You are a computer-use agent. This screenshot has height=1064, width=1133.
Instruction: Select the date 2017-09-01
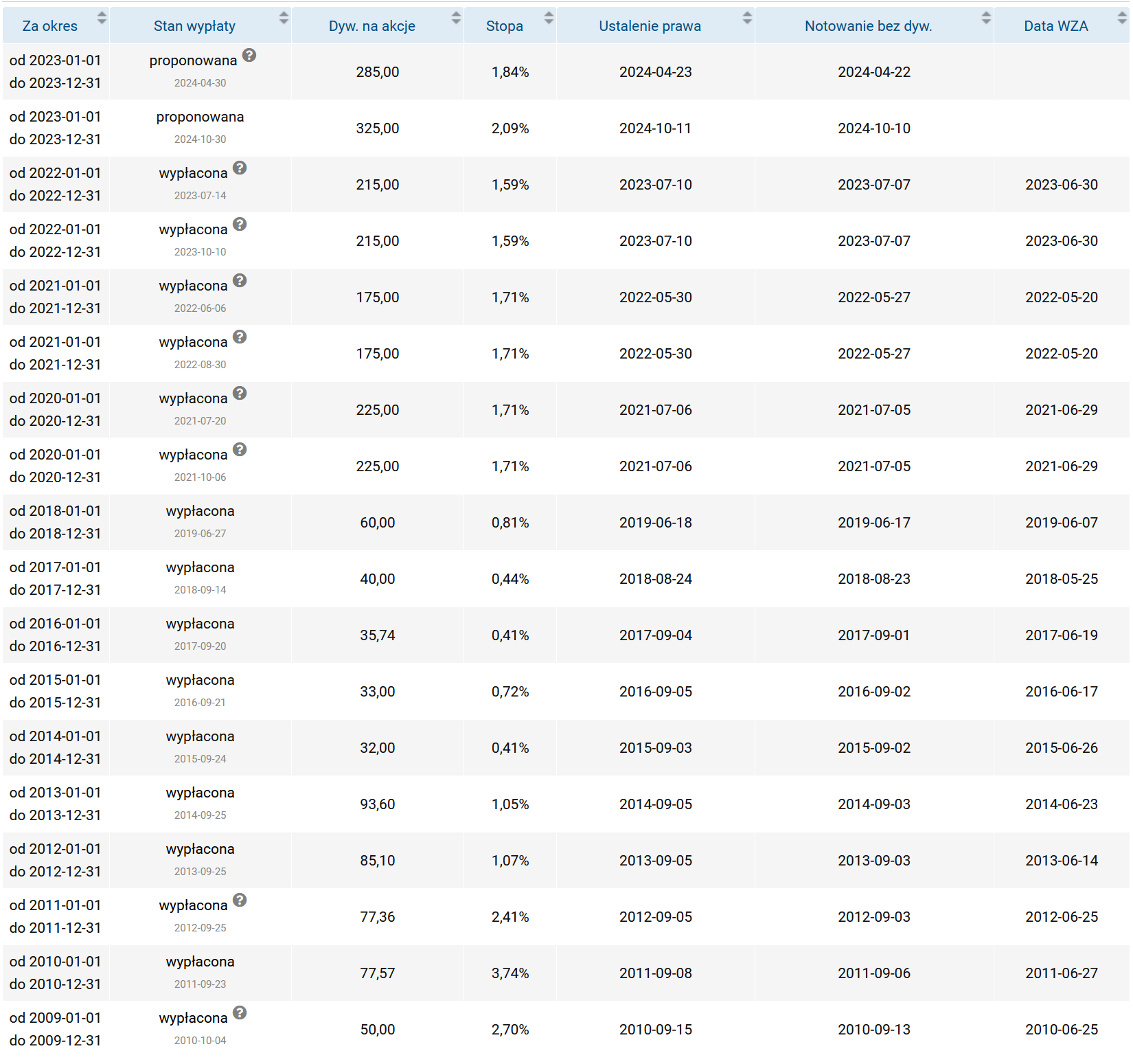(874, 635)
